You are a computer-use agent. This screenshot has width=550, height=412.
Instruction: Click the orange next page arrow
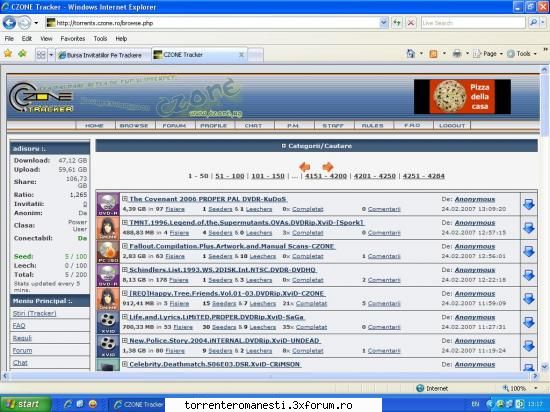(328, 167)
